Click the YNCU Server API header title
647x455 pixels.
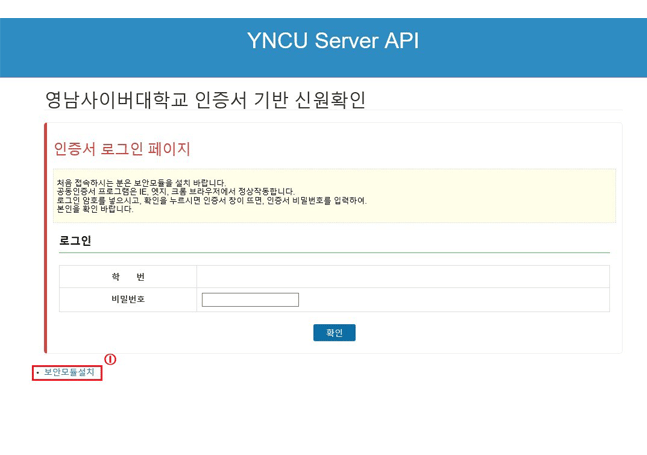(333, 41)
